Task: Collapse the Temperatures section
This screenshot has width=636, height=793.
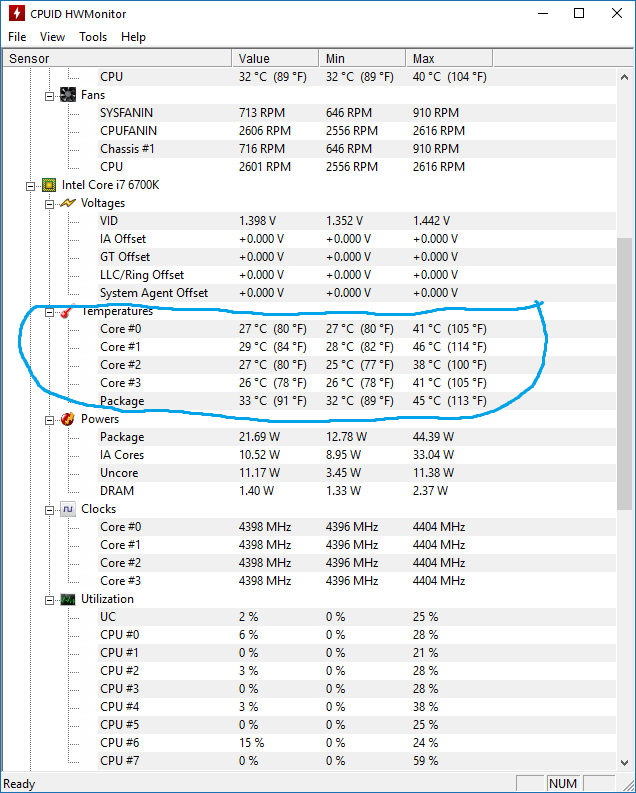Action: [49, 312]
